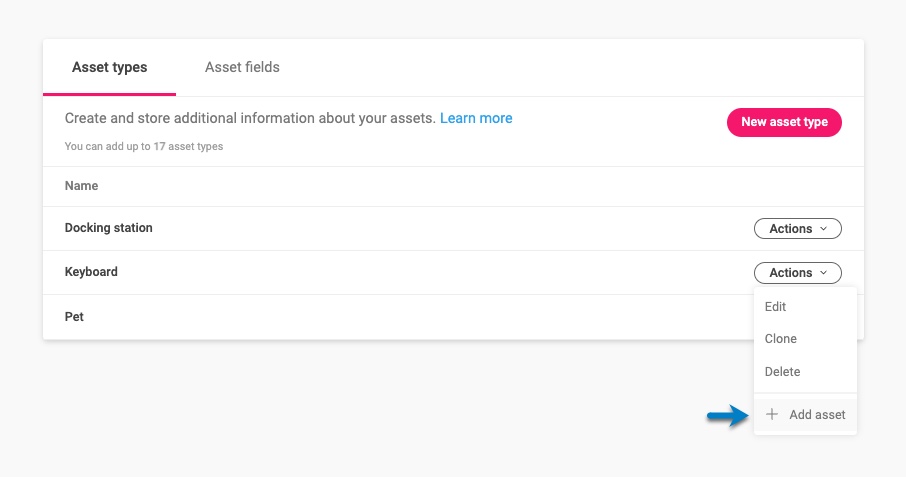Click the chevron on Keyboard's Actions button
This screenshot has width=906, height=477.
(824, 273)
